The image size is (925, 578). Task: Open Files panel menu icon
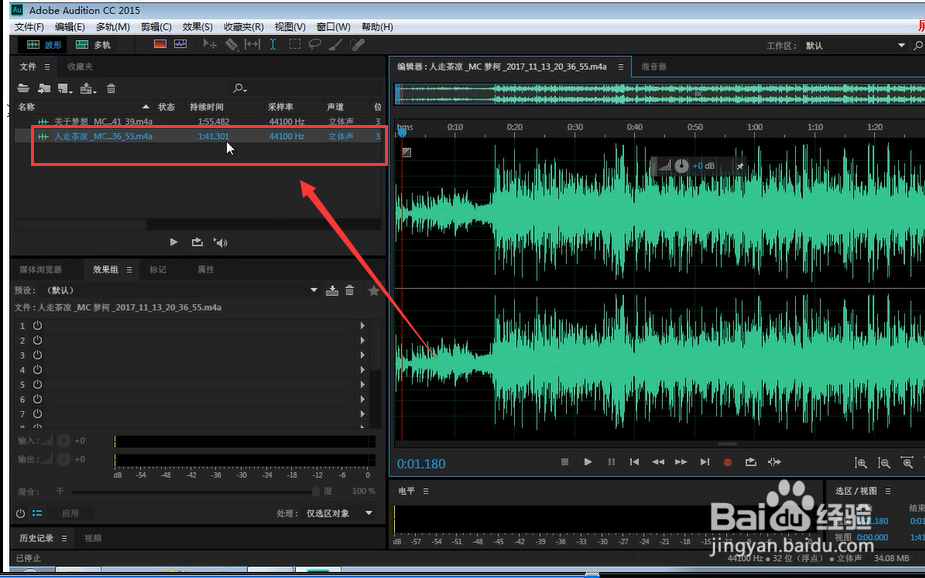tap(47, 67)
